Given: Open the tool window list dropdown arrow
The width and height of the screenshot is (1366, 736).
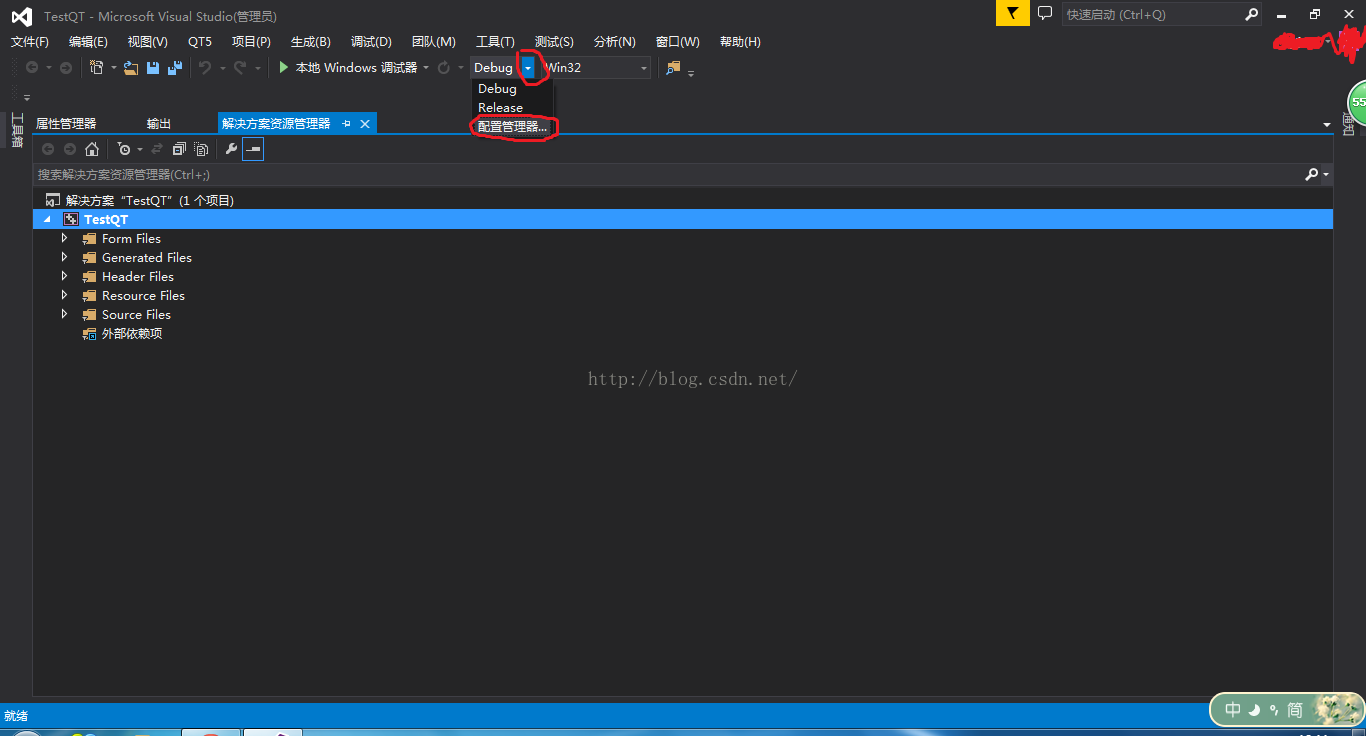Looking at the screenshot, I should [1327, 125].
